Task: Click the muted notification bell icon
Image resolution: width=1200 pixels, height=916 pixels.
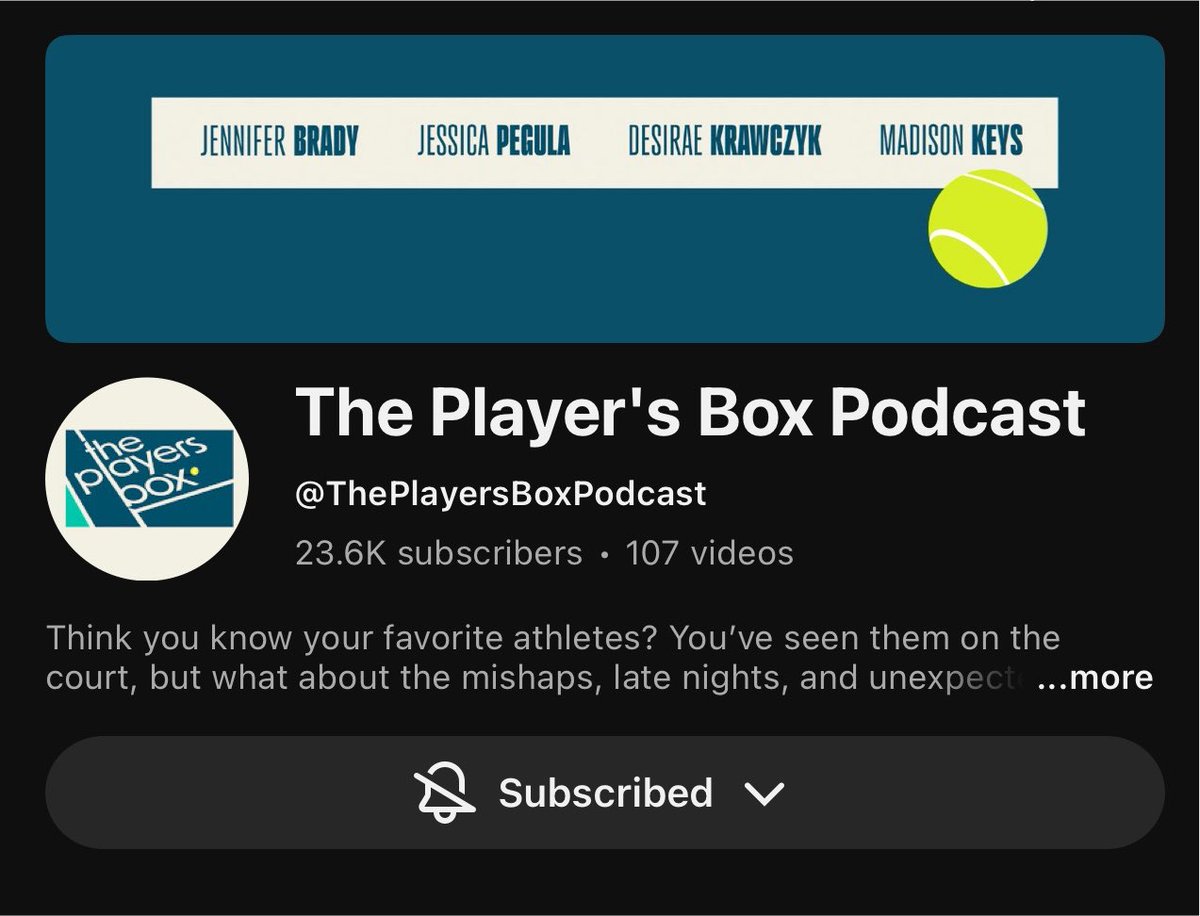Action: coord(445,793)
